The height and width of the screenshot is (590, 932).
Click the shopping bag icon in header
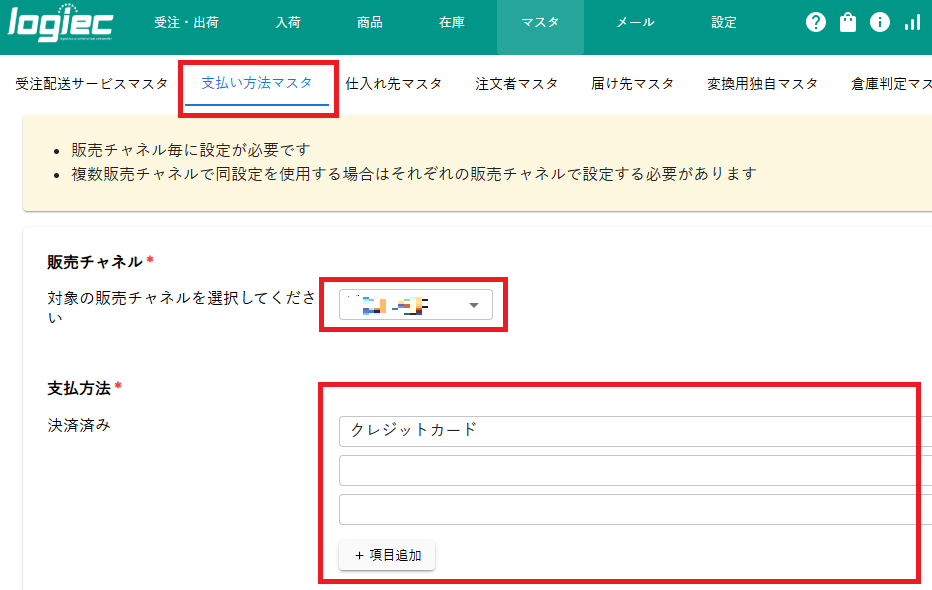(847, 21)
